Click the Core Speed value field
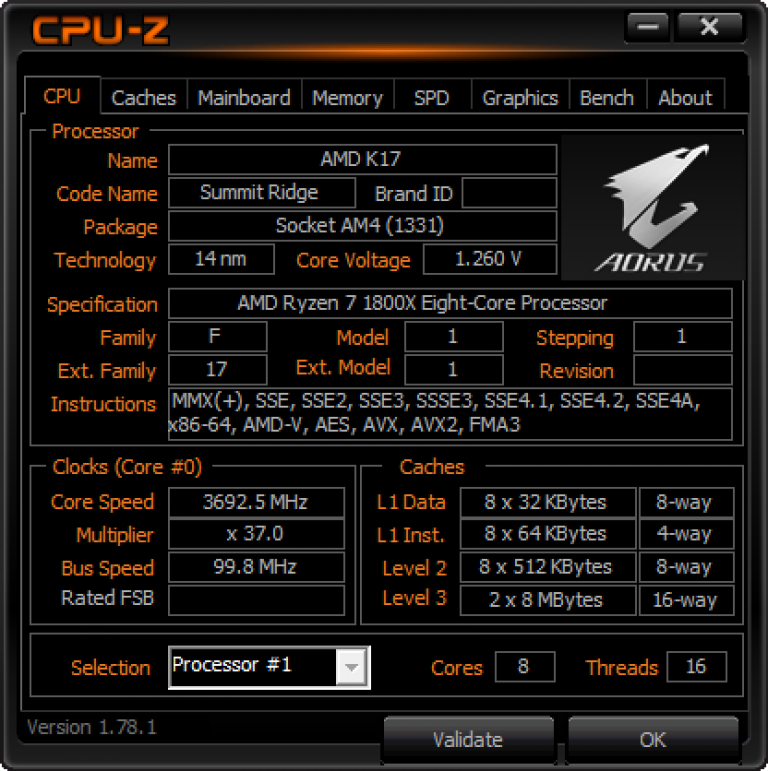The image size is (768, 771). [x=256, y=502]
